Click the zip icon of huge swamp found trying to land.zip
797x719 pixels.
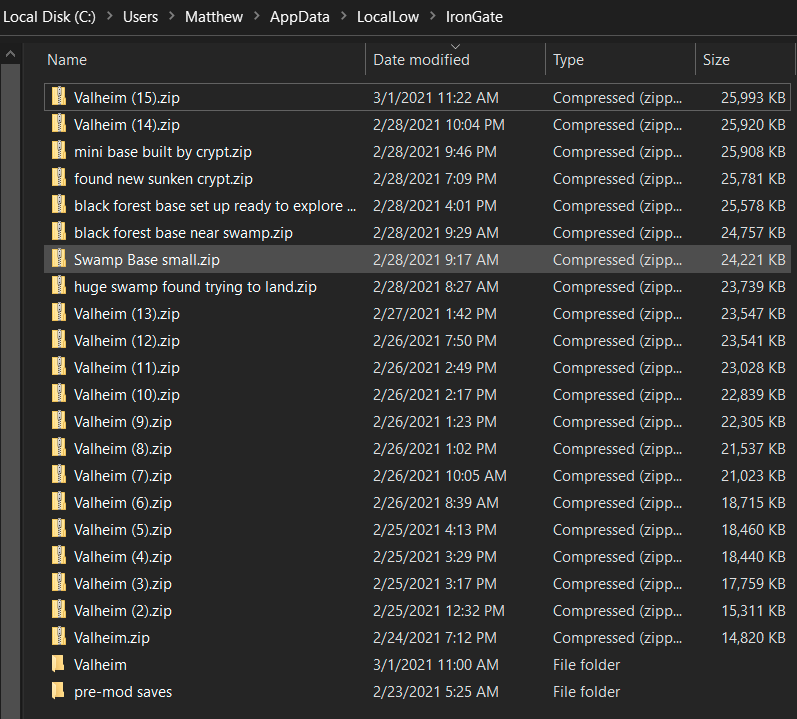tap(59, 286)
